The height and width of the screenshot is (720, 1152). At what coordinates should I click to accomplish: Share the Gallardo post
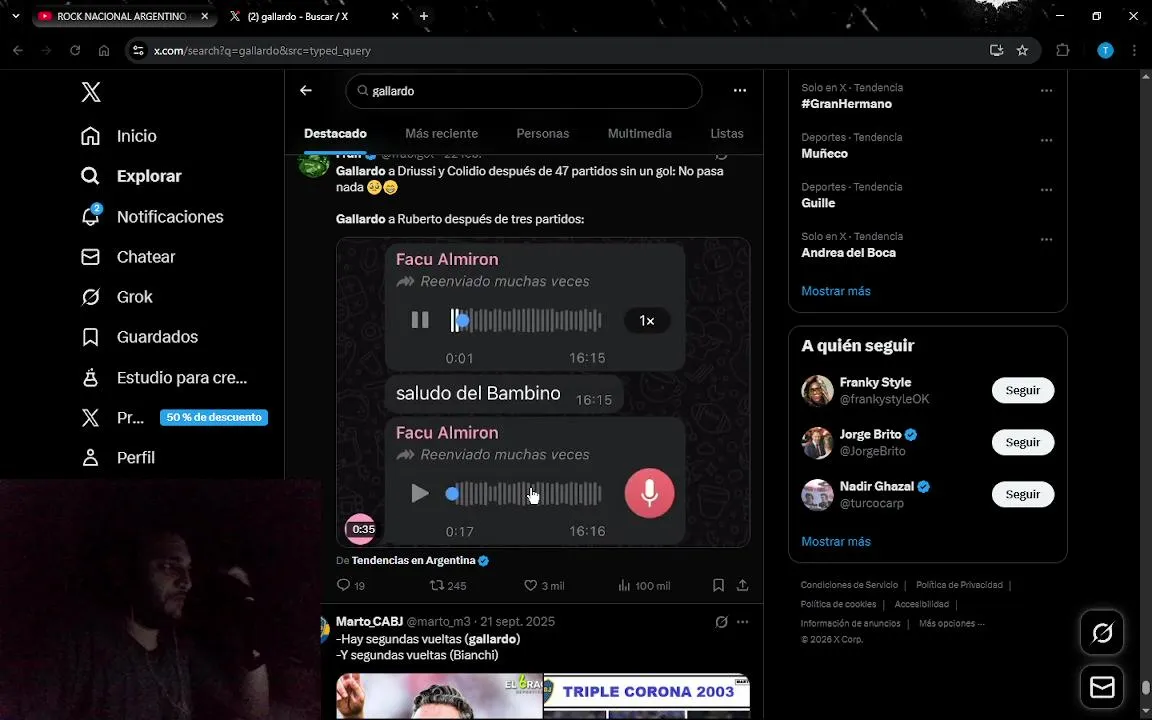click(743, 586)
